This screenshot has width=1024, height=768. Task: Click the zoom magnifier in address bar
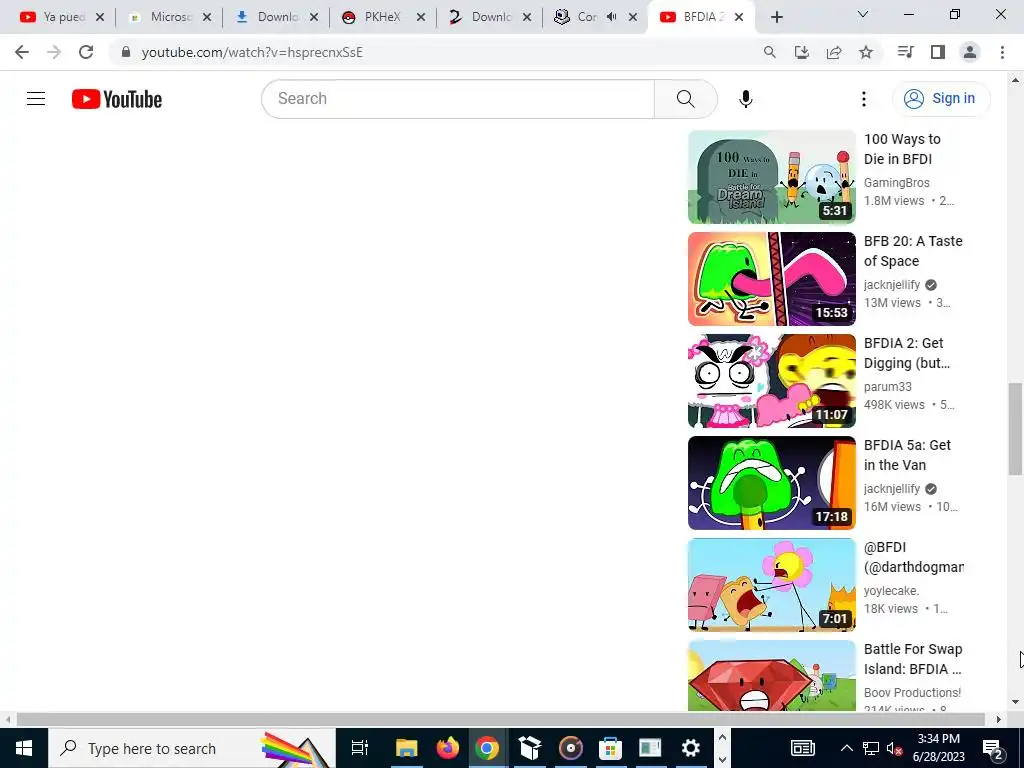769,52
